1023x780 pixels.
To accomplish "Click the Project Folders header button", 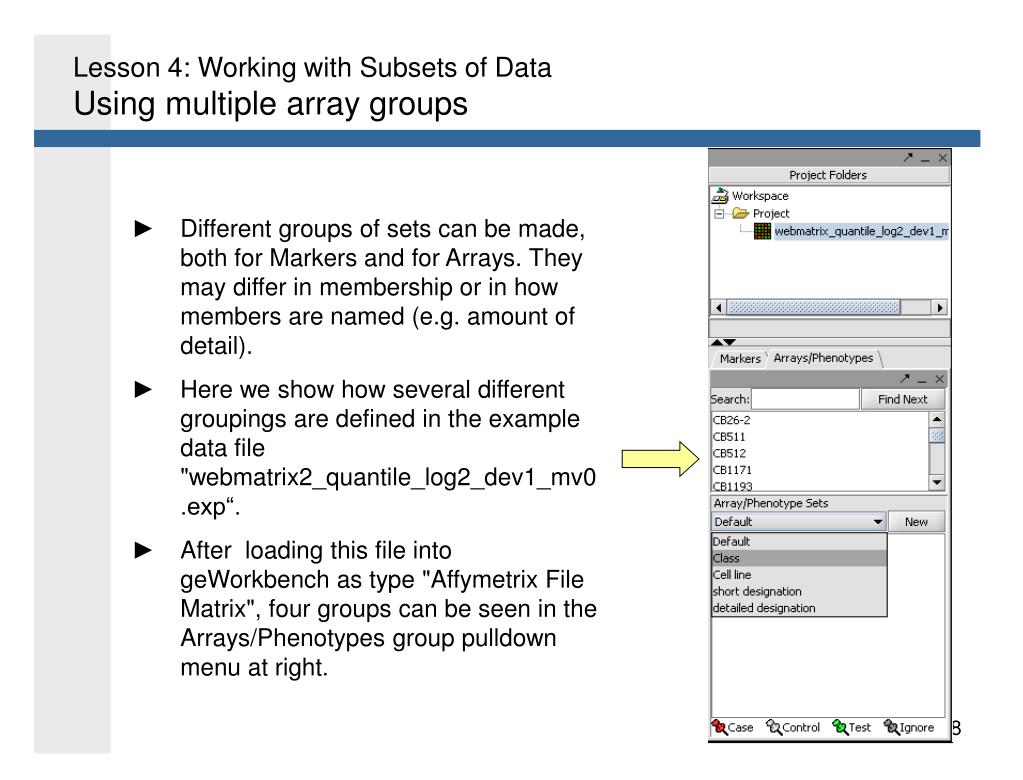I will click(829, 175).
